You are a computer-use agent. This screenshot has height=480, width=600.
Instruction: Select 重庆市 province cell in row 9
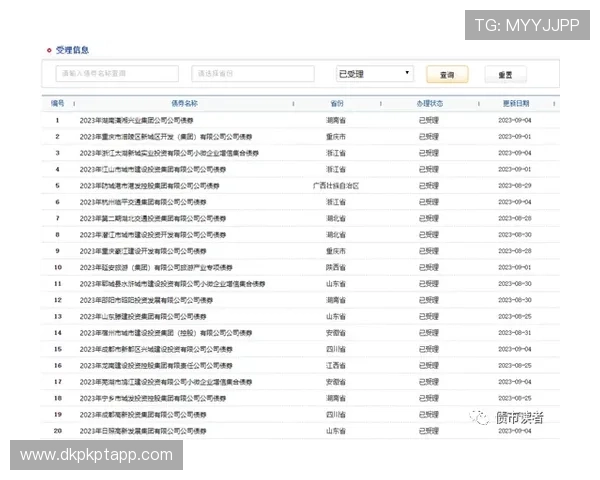[336, 251]
